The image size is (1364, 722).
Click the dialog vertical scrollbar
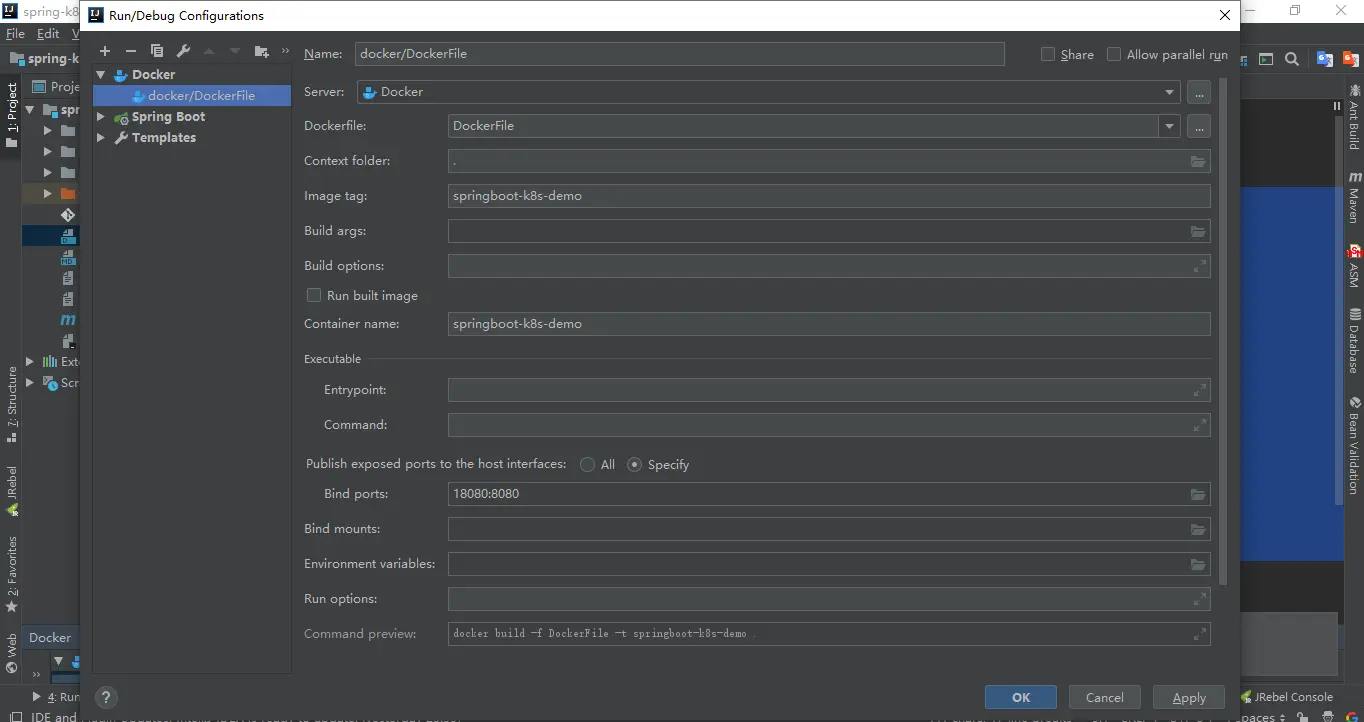[x=1222, y=330]
